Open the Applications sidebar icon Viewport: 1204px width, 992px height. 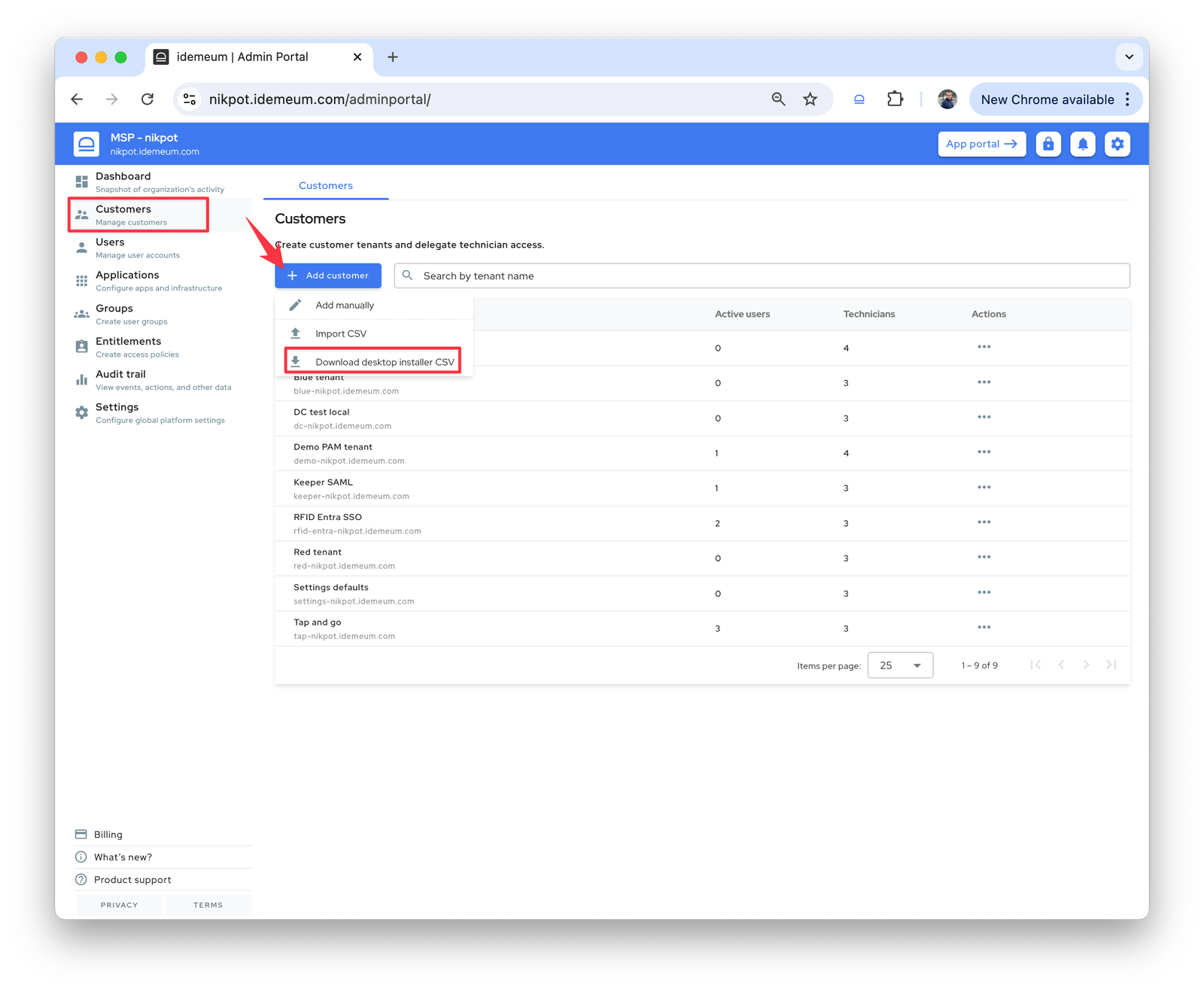81,280
